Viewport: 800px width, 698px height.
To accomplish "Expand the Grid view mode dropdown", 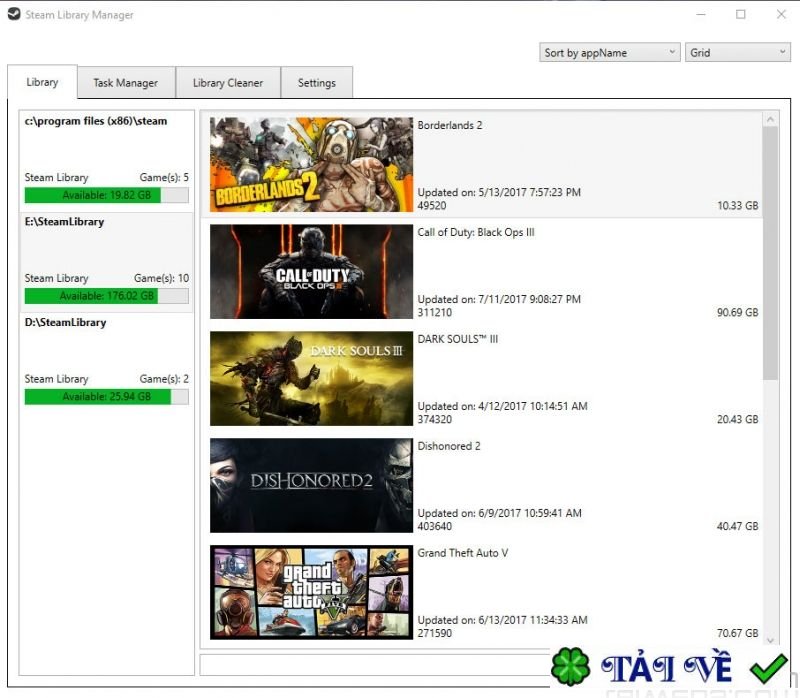I will coord(738,53).
